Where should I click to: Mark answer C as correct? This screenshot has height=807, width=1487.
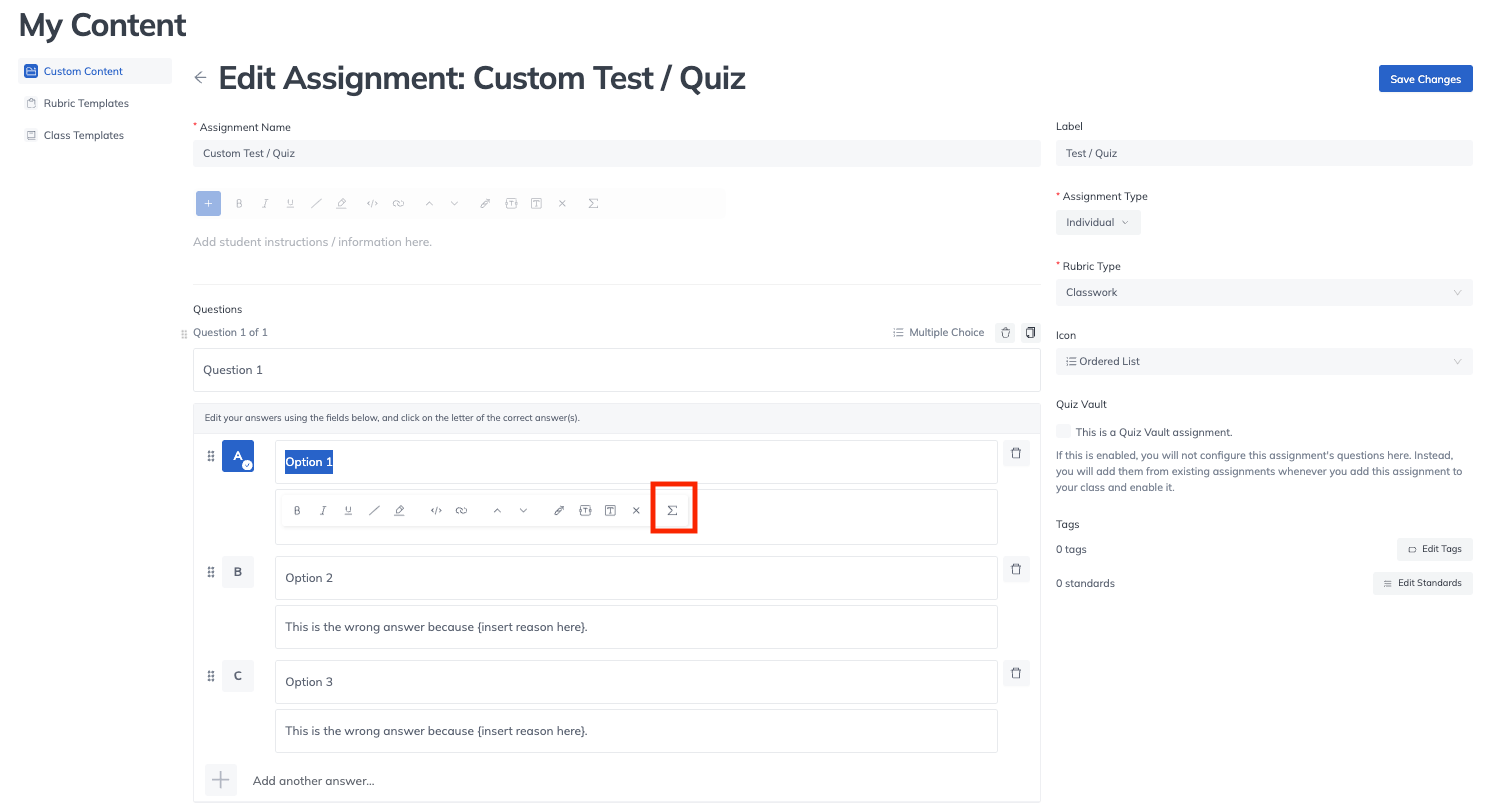(238, 676)
